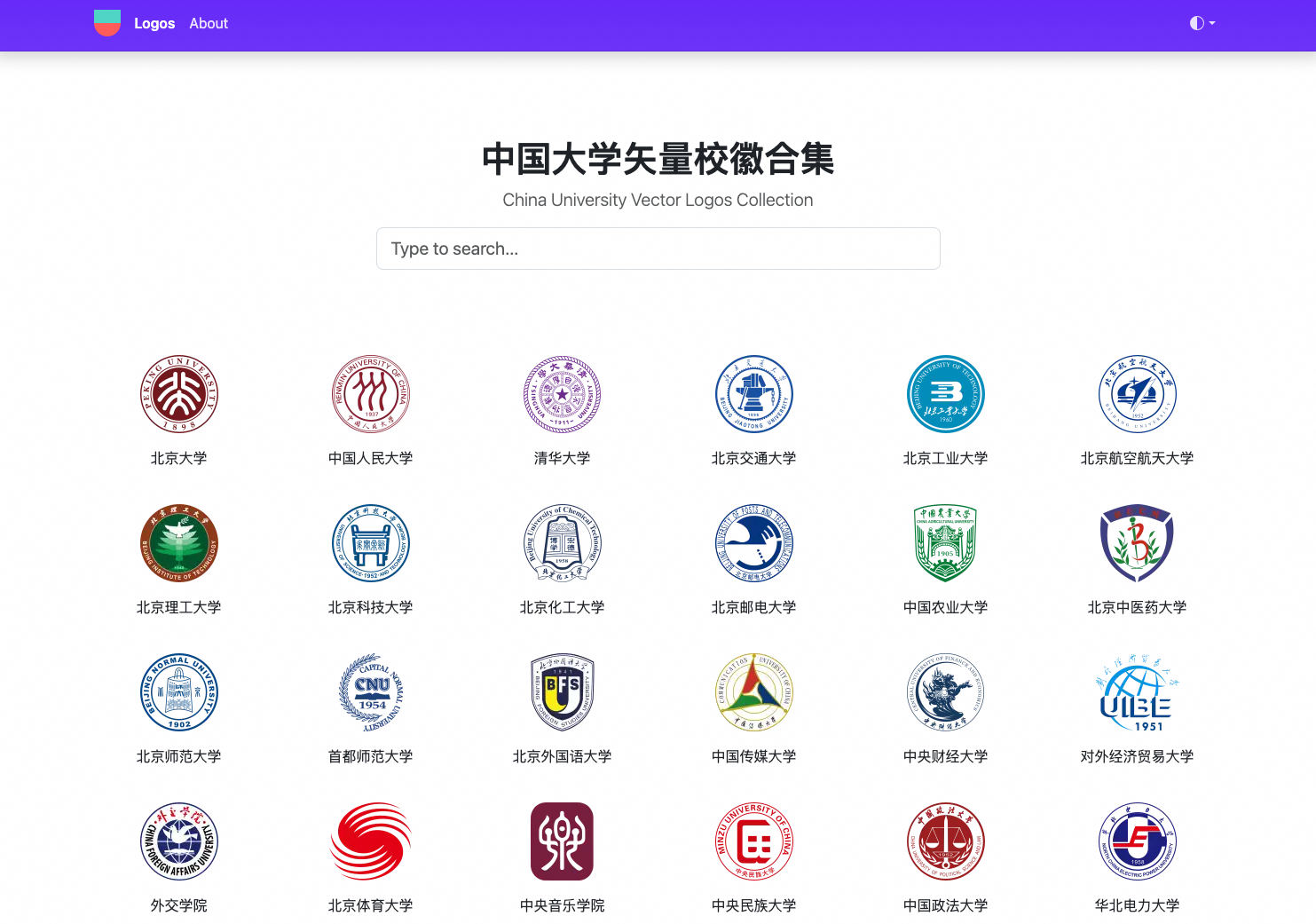The height and width of the screenshot is (924, 1316).
Task: Select the 中央民族大学 logo
Action: [x=754, y=841]
